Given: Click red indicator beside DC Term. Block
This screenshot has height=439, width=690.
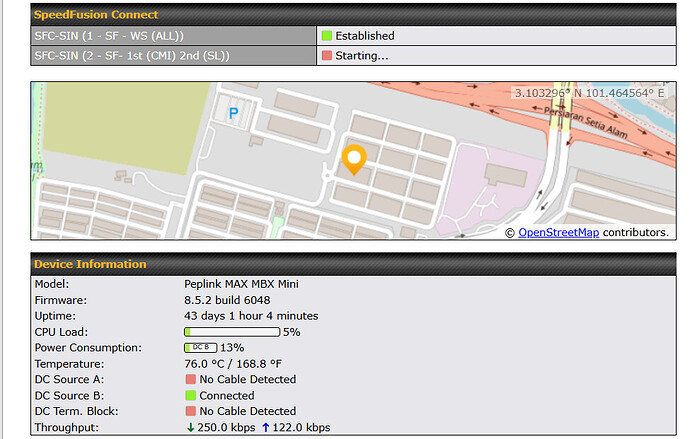Looking at the screenshot, I should pos(191,411).
